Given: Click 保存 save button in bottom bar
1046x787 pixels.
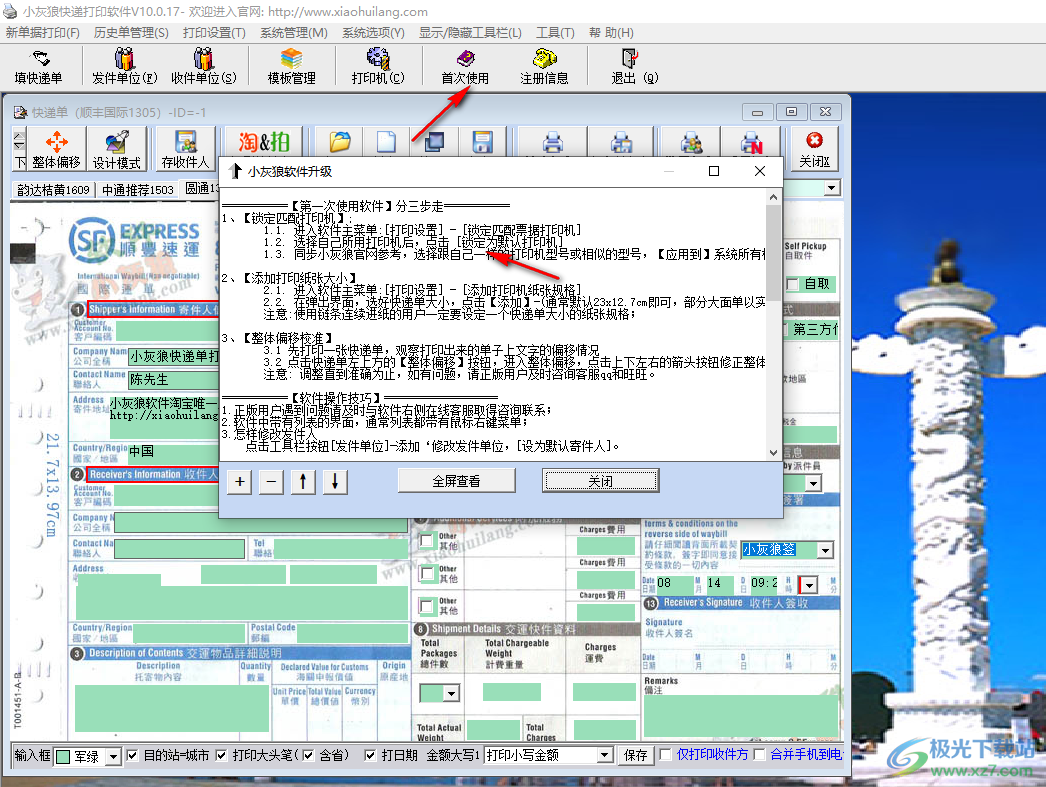Looking at the screenshot, I should pyautogui.click(x=636, y=755).
